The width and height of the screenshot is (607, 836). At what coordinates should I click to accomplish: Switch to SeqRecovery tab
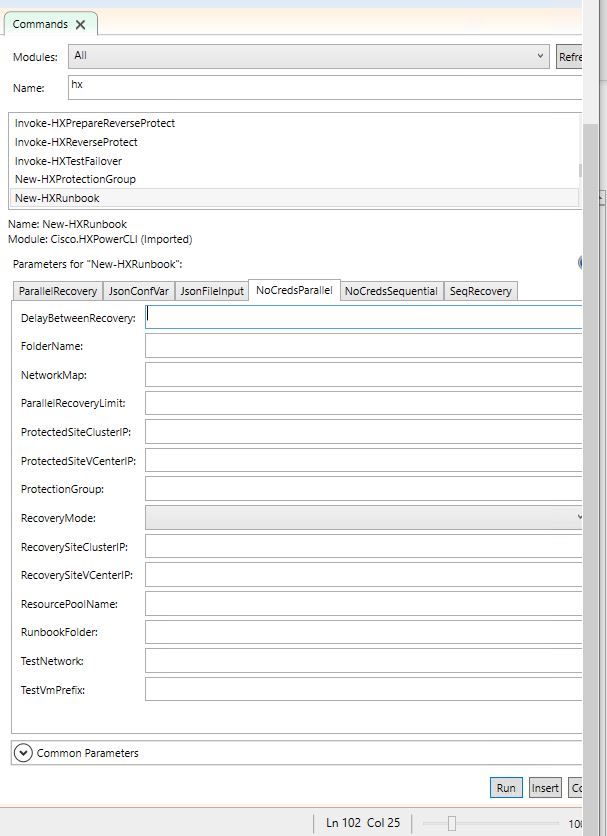click(481, 291)
